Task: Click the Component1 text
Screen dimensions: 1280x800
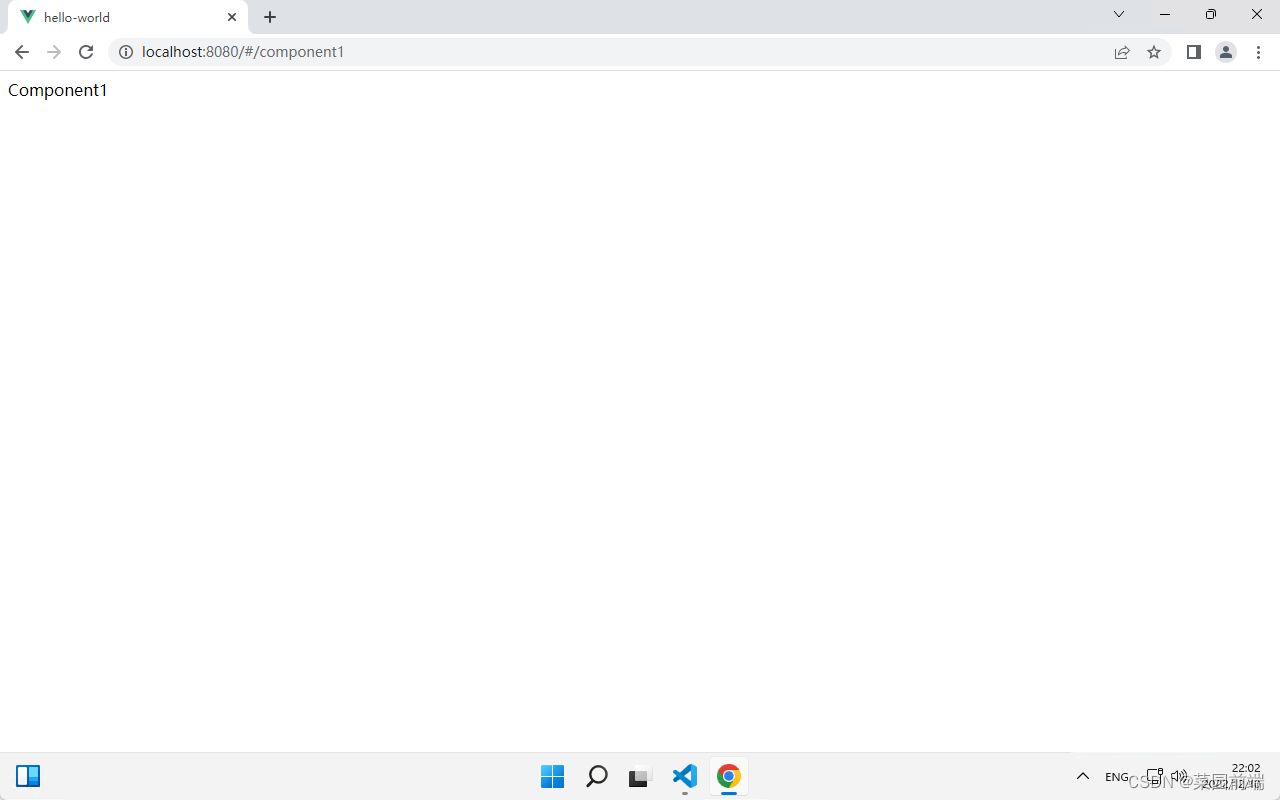Action: pos(58,90)
